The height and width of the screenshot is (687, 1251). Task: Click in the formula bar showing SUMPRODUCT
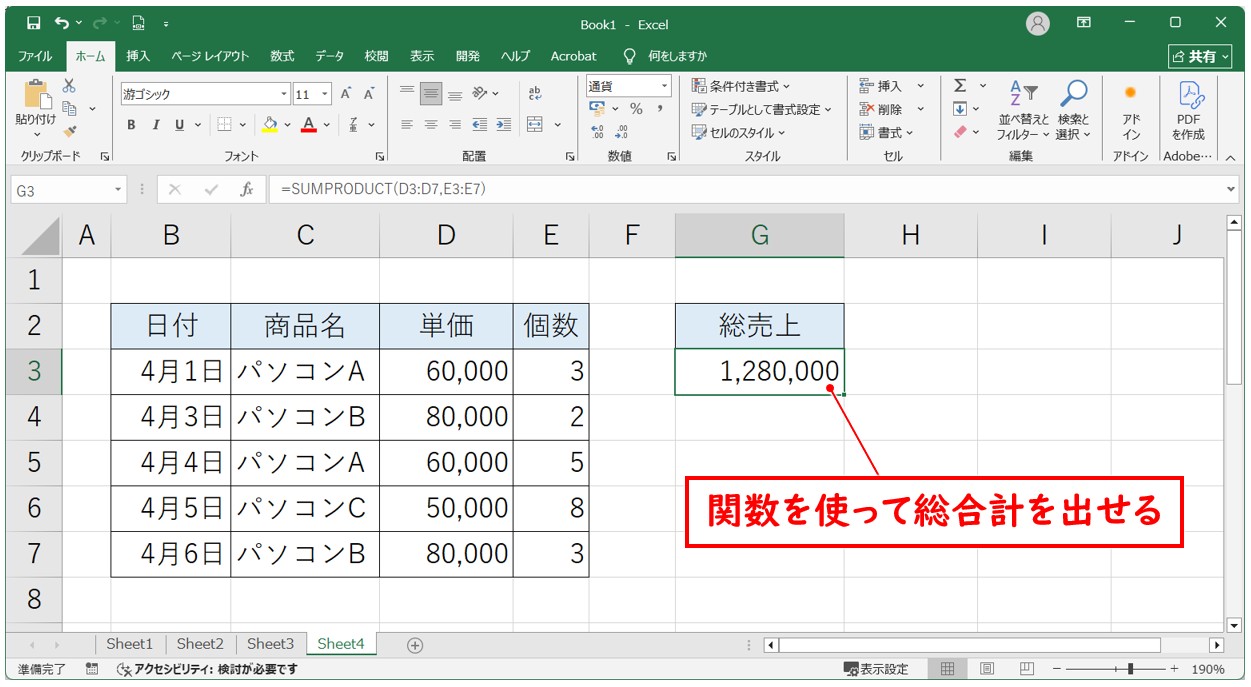(753, 189)
